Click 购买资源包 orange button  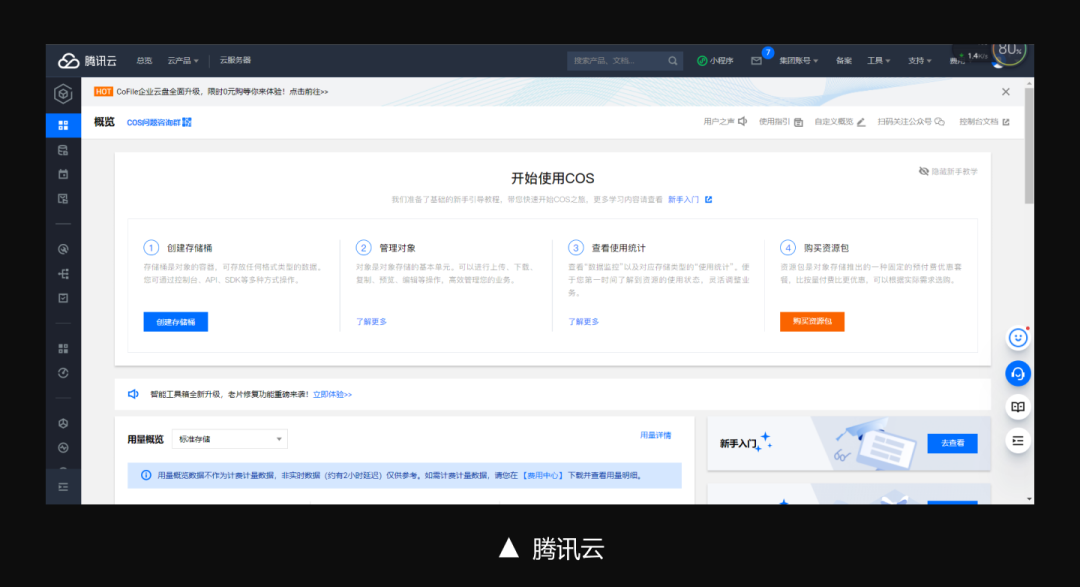click(x=812, y=322)
